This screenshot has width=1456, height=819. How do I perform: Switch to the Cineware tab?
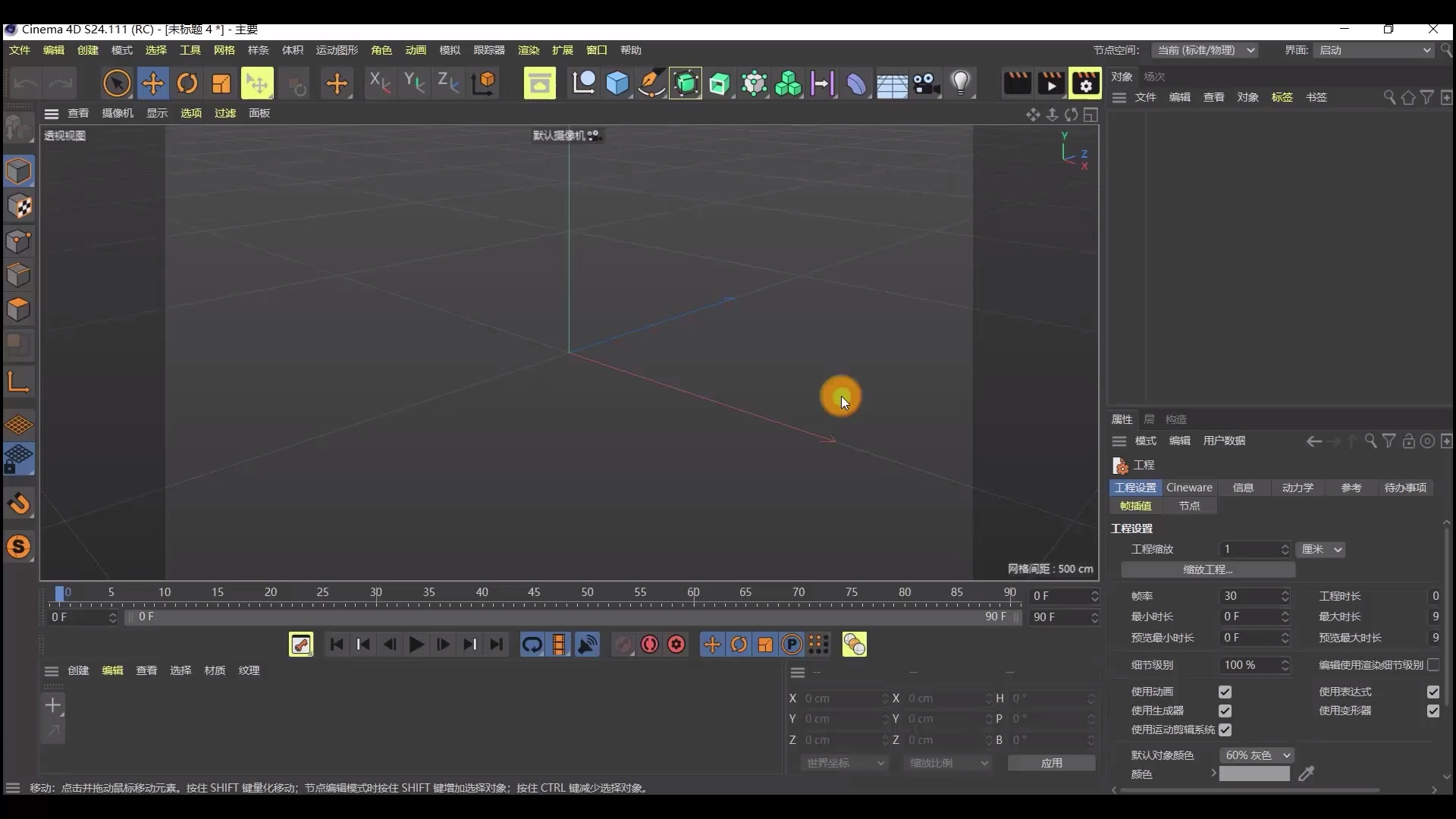click(1189, 488)
